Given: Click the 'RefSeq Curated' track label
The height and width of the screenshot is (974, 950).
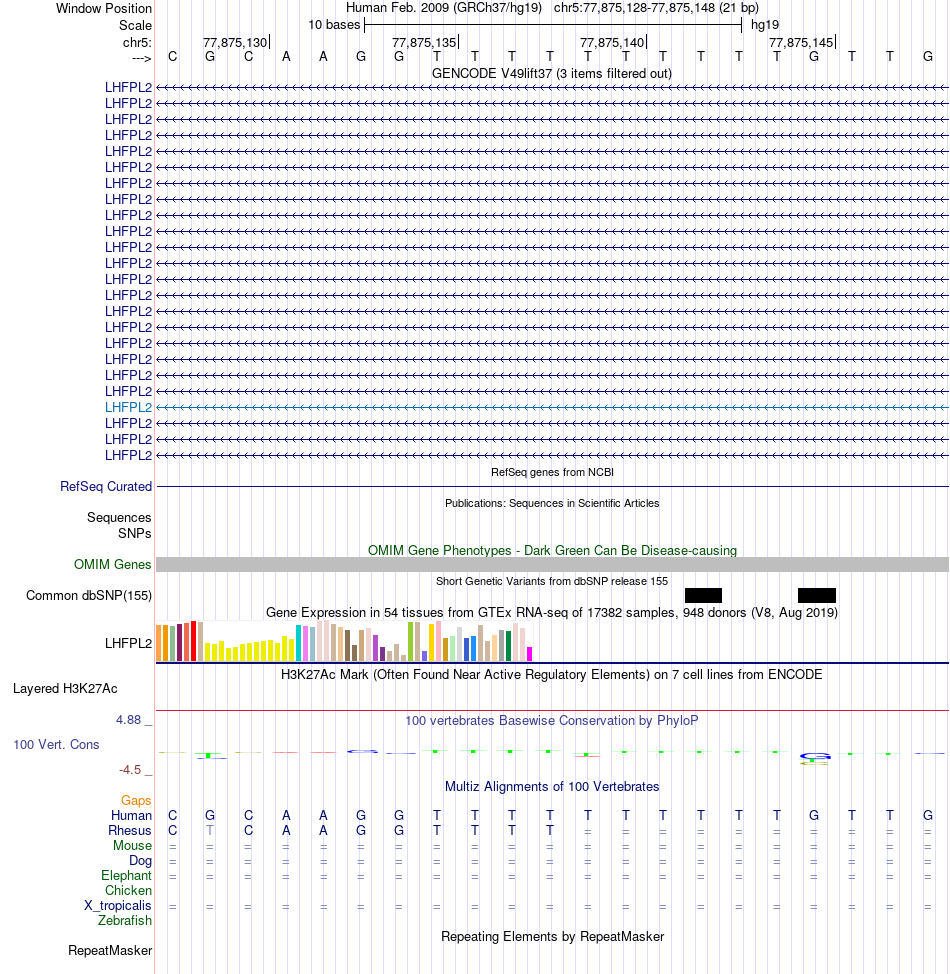Looking at the screenshot, I should click(106, 486).
